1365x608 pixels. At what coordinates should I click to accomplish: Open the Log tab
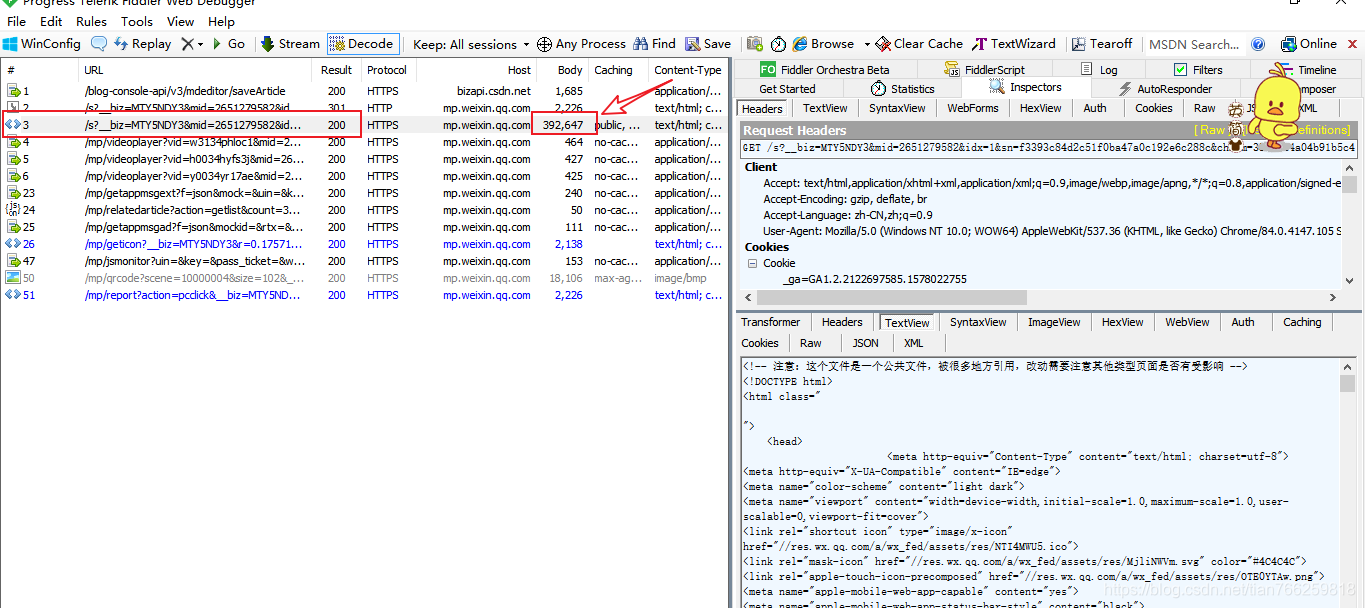(x=1100, y=70)
